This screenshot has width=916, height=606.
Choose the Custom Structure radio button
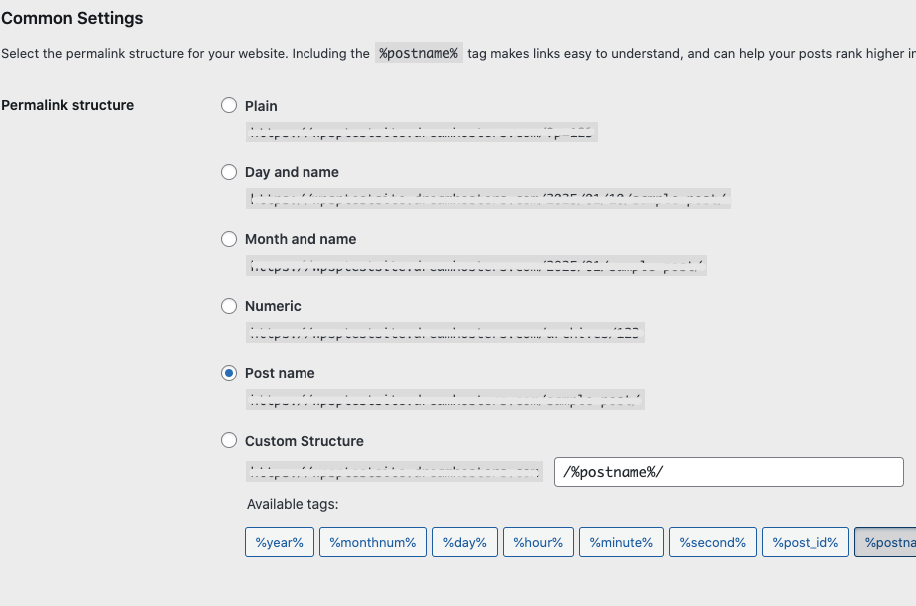[x=229, y=440]
